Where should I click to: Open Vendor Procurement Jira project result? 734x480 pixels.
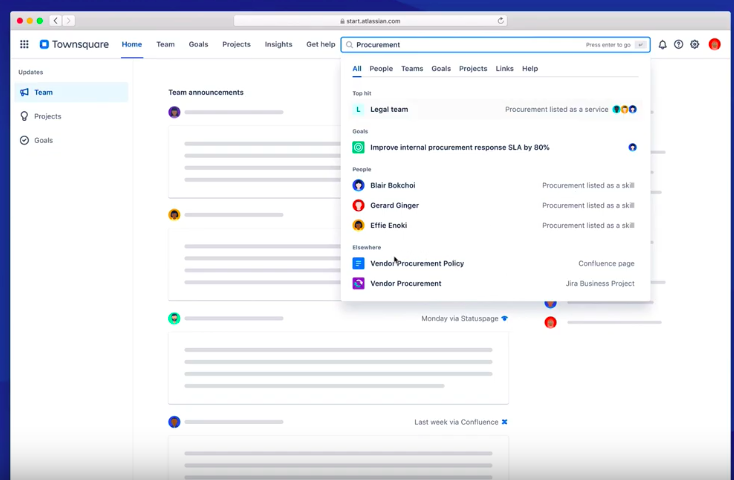point(494,283)
